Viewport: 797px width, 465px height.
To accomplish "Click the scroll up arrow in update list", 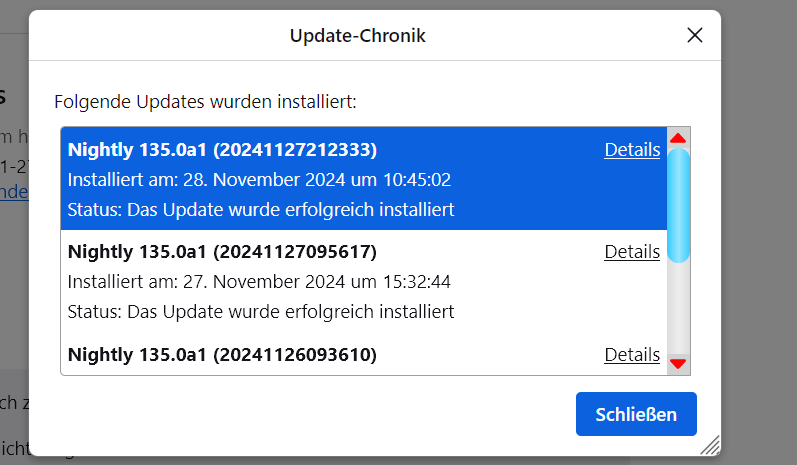I will (678, 138).
